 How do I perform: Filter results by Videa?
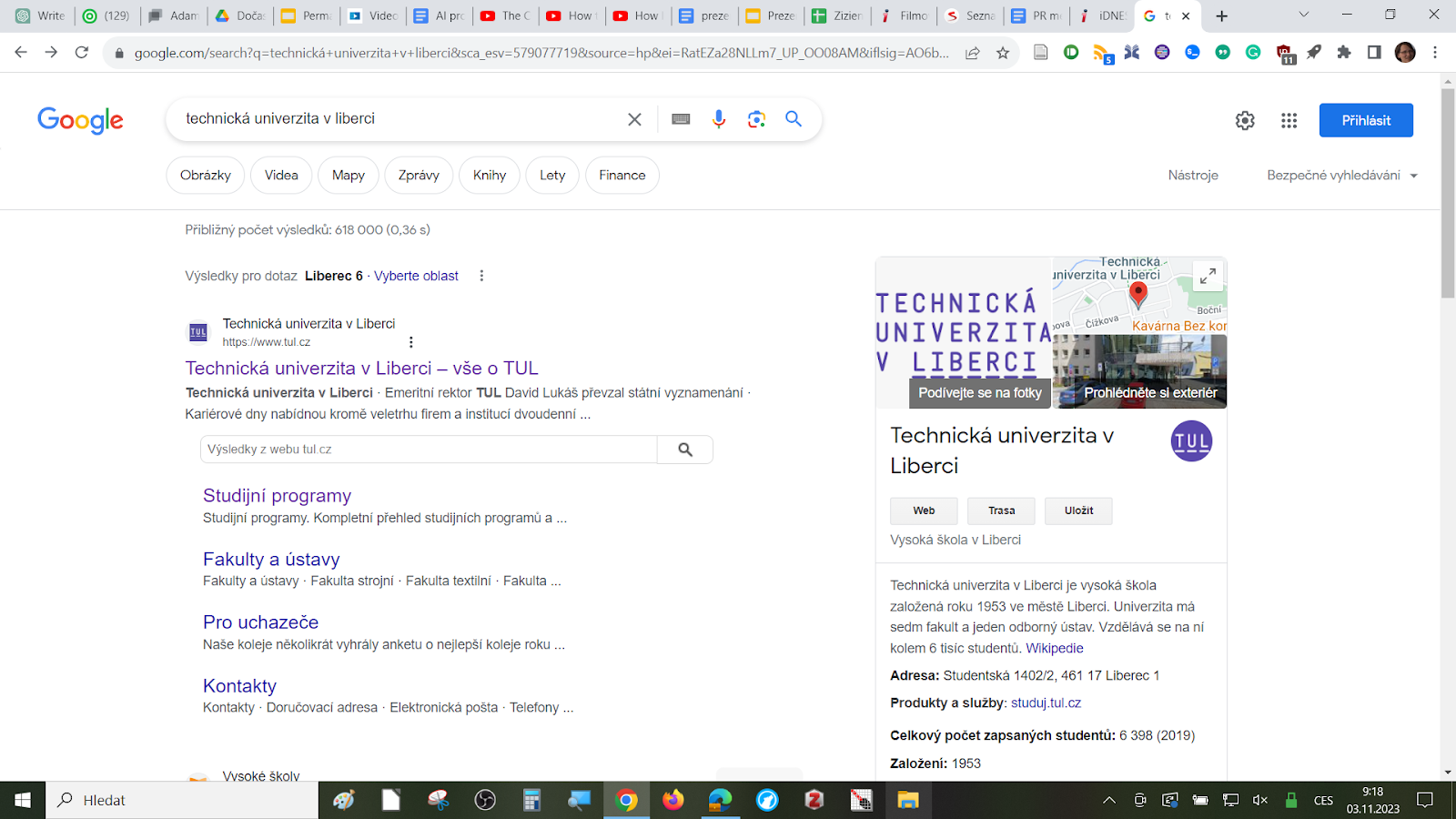[281, 176]
